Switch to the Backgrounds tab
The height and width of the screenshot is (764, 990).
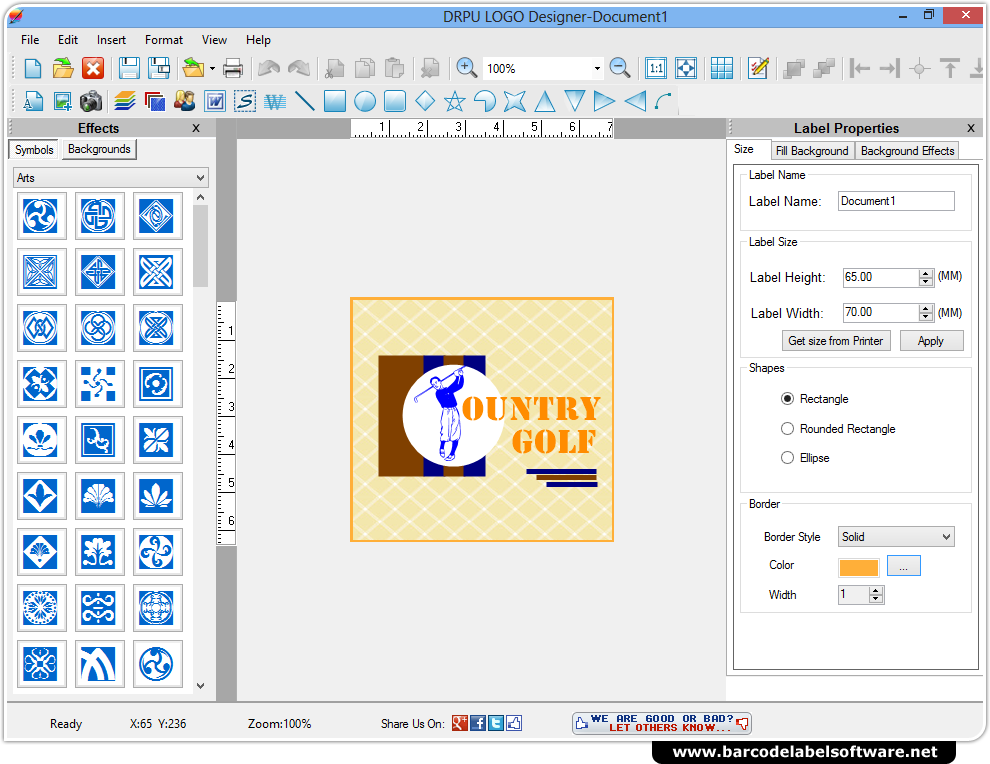tap(98, 149)
